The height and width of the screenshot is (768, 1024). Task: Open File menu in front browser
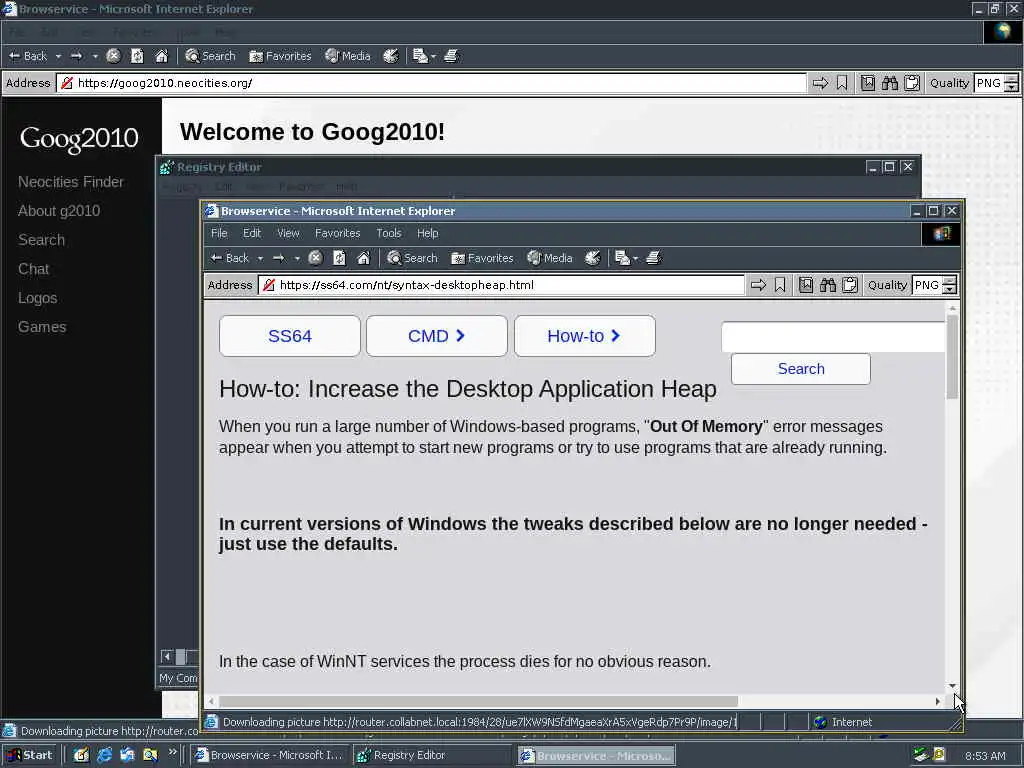219,233
